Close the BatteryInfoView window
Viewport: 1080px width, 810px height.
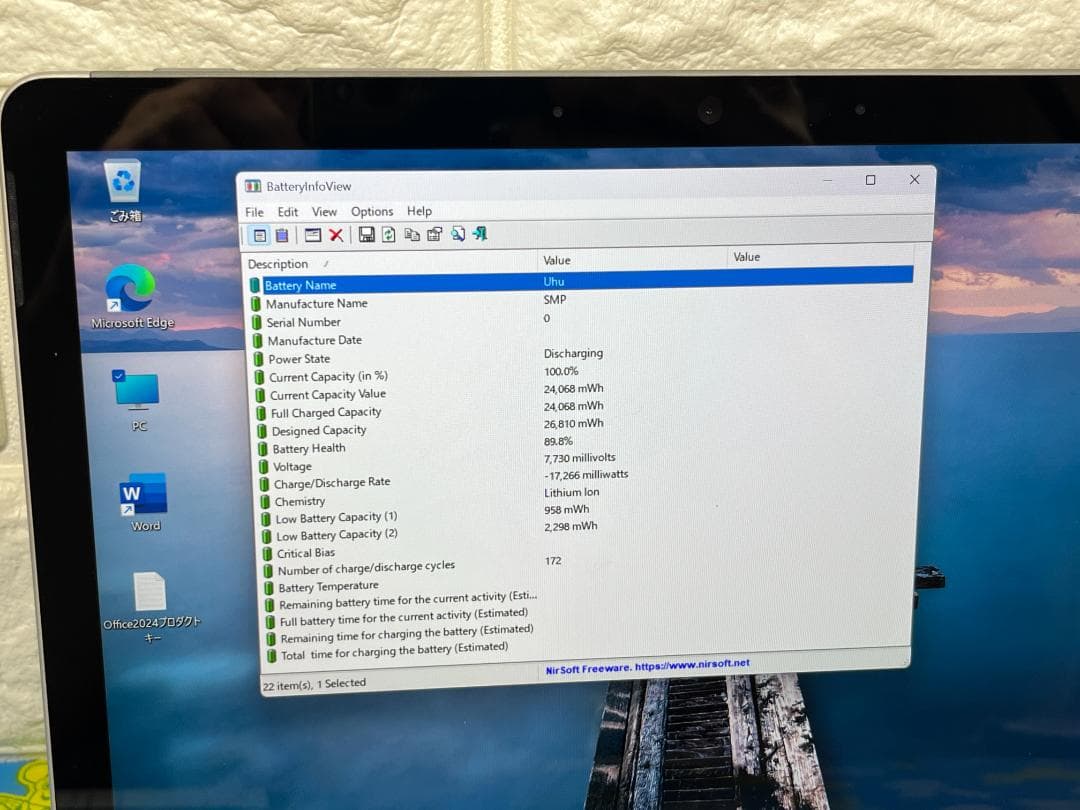point(915,179)
